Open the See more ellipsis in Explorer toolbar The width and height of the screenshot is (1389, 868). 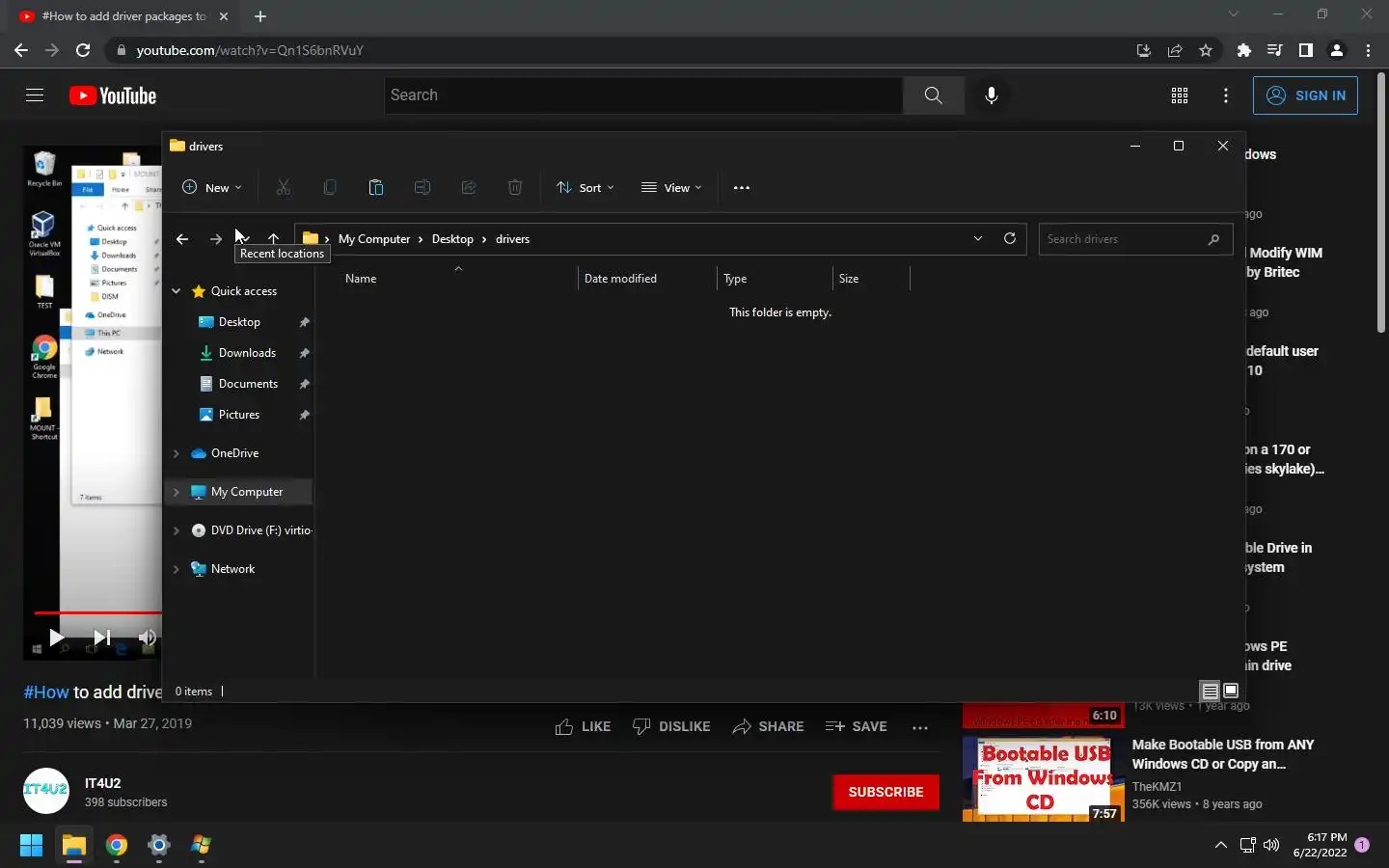(x=742, y=188)
